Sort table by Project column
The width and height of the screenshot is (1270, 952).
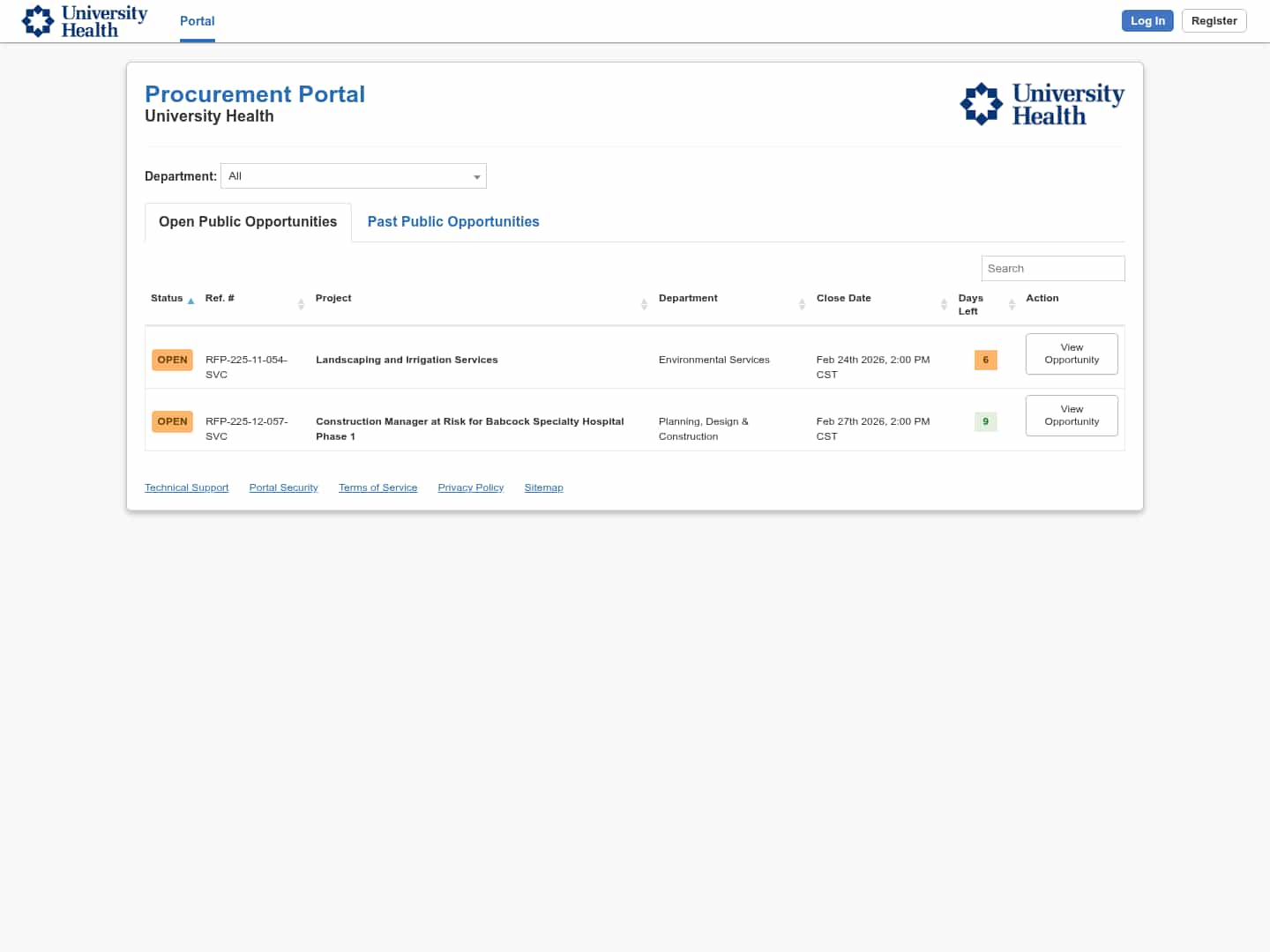(x=333, y=298)
